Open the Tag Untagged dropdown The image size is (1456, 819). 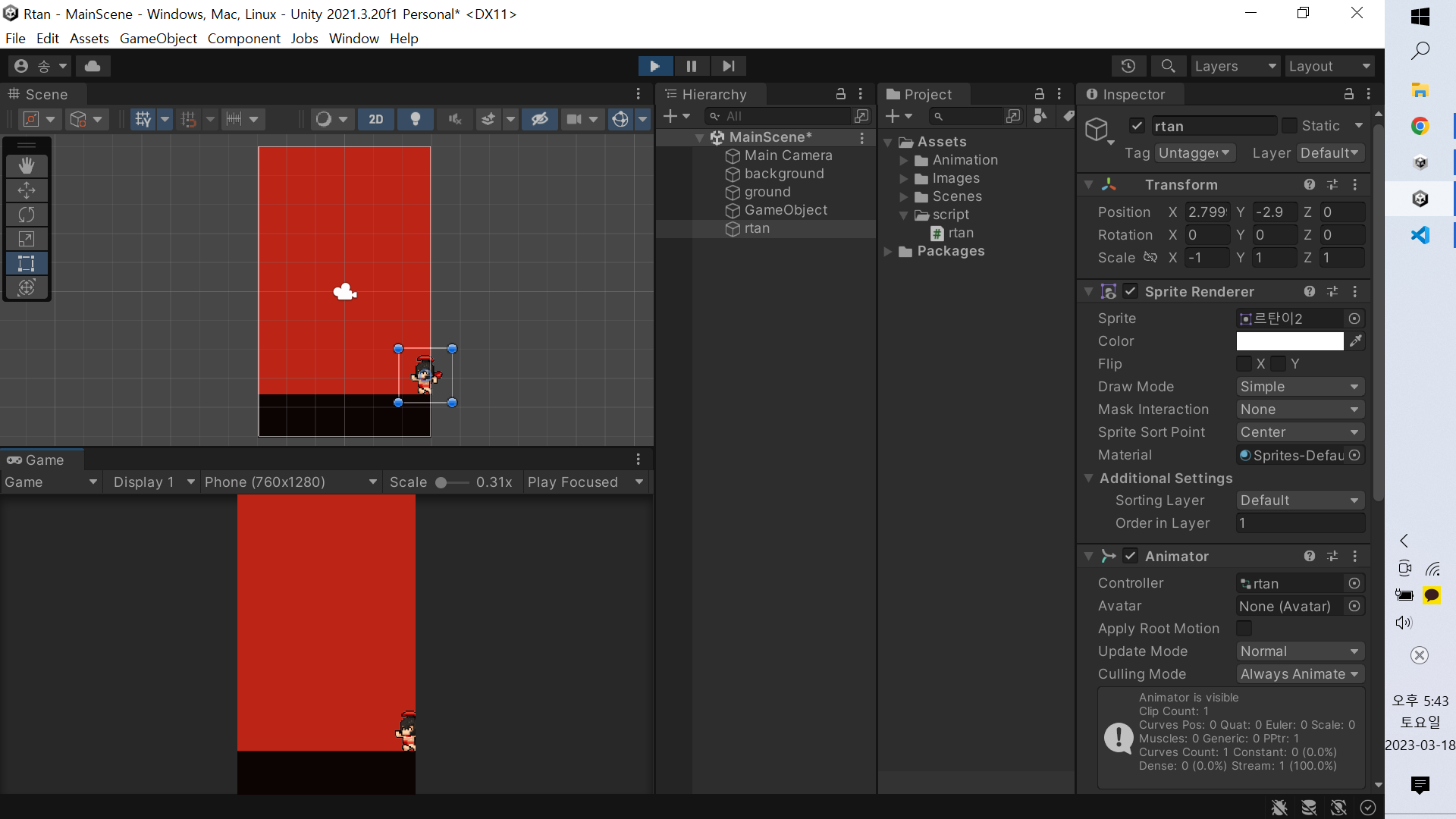[1196, 153]
